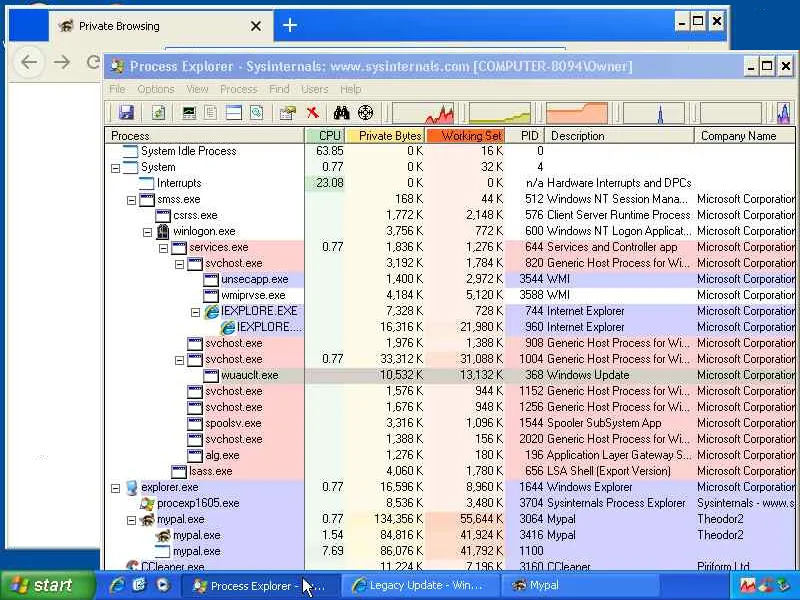Select the procexp1605.exe process

(x=449, y=503)
